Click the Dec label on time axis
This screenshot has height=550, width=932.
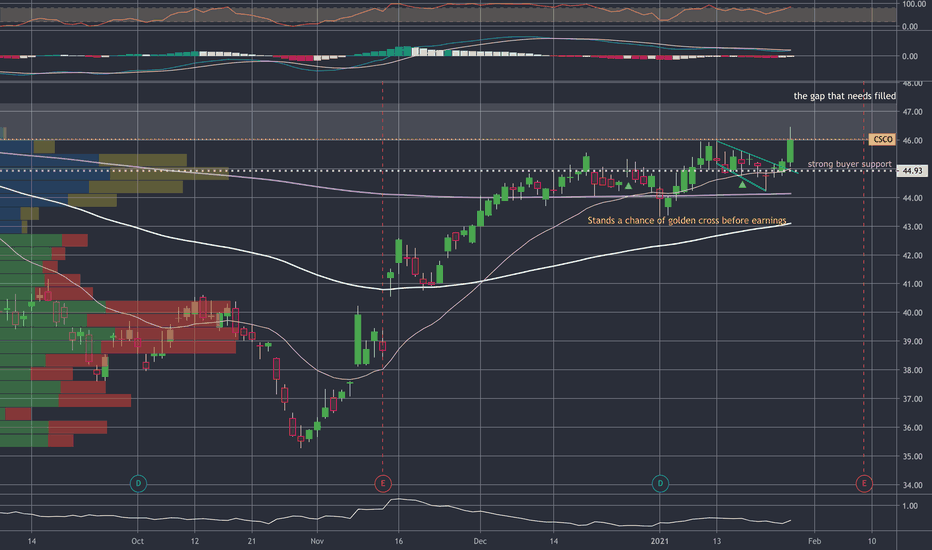(x=480, y=541)
